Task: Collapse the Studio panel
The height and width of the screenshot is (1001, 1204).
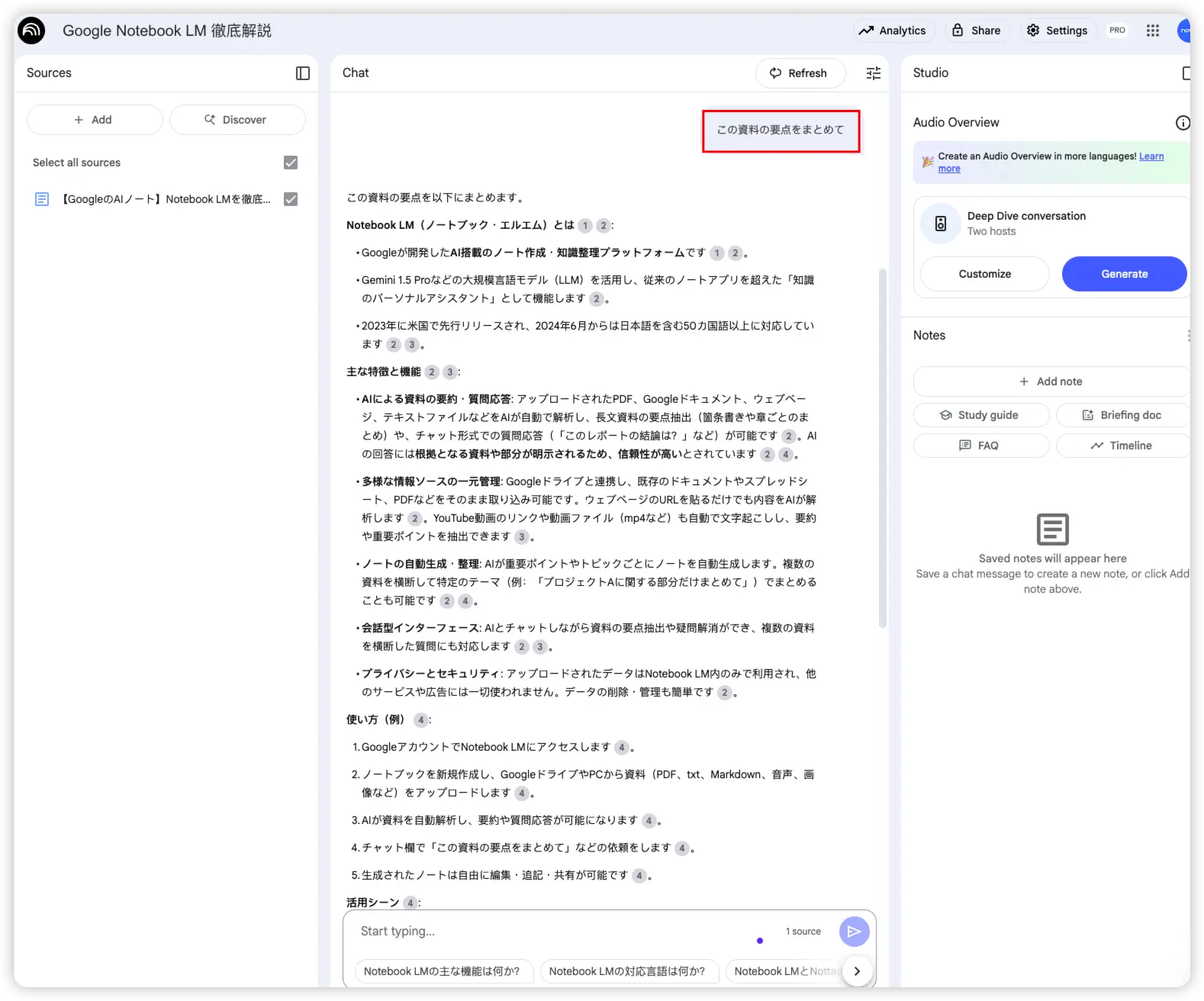Action: pos(1186,73)
